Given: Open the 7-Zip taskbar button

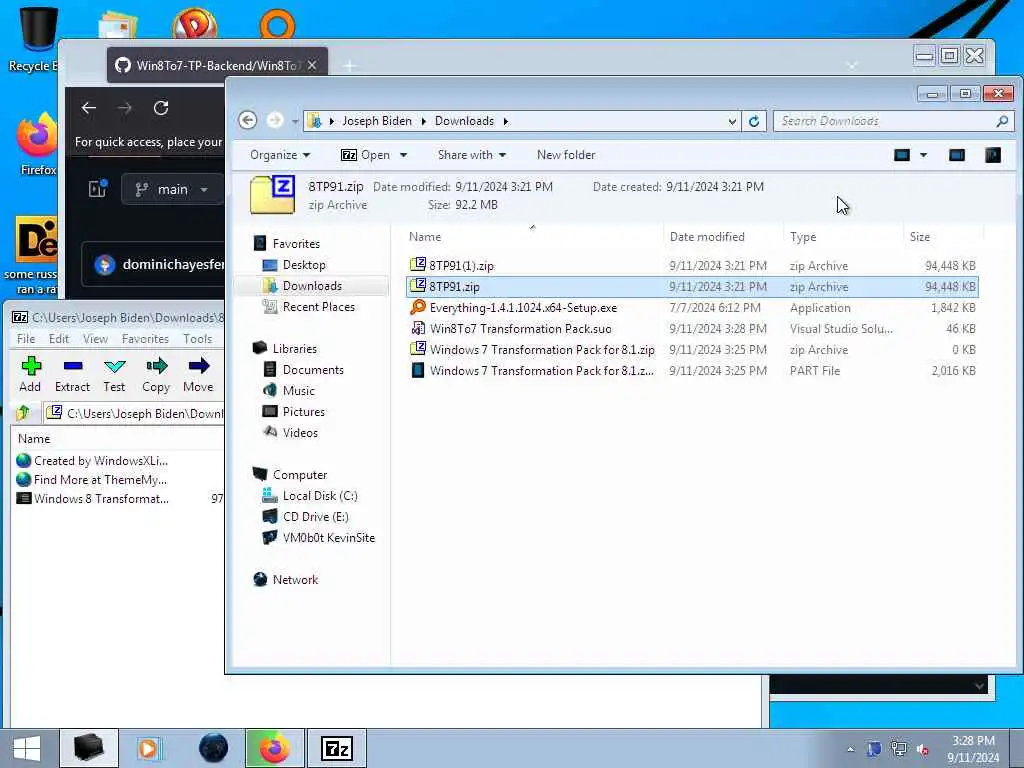Looking at the screenshot, I should pyautogui.click(x=337, y=748).
